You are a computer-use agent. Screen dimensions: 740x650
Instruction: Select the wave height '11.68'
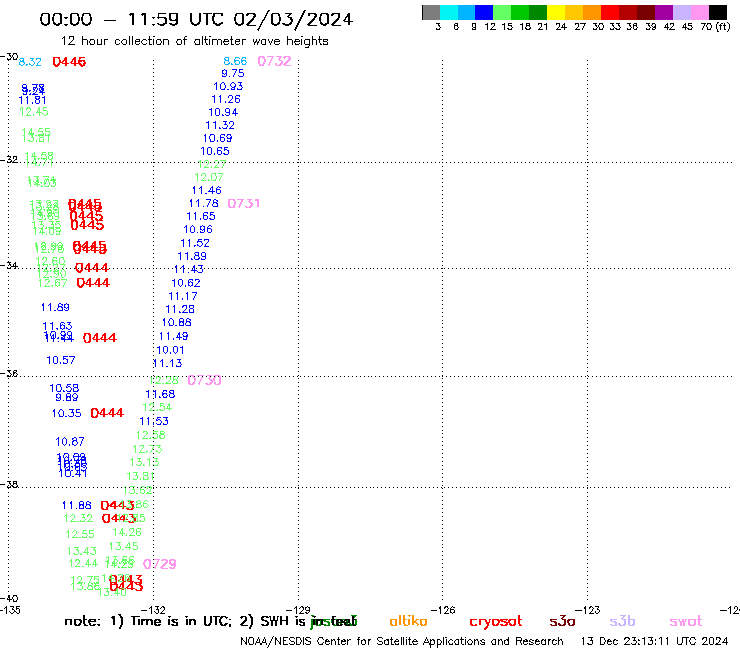(x=160, y=394)
